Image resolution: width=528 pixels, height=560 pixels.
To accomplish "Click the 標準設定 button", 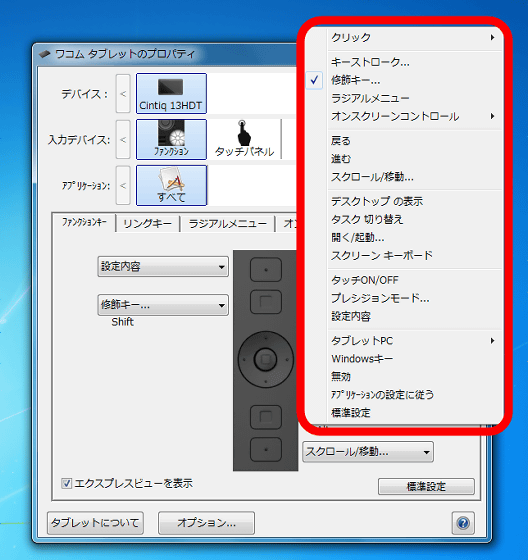I will 426,486.
